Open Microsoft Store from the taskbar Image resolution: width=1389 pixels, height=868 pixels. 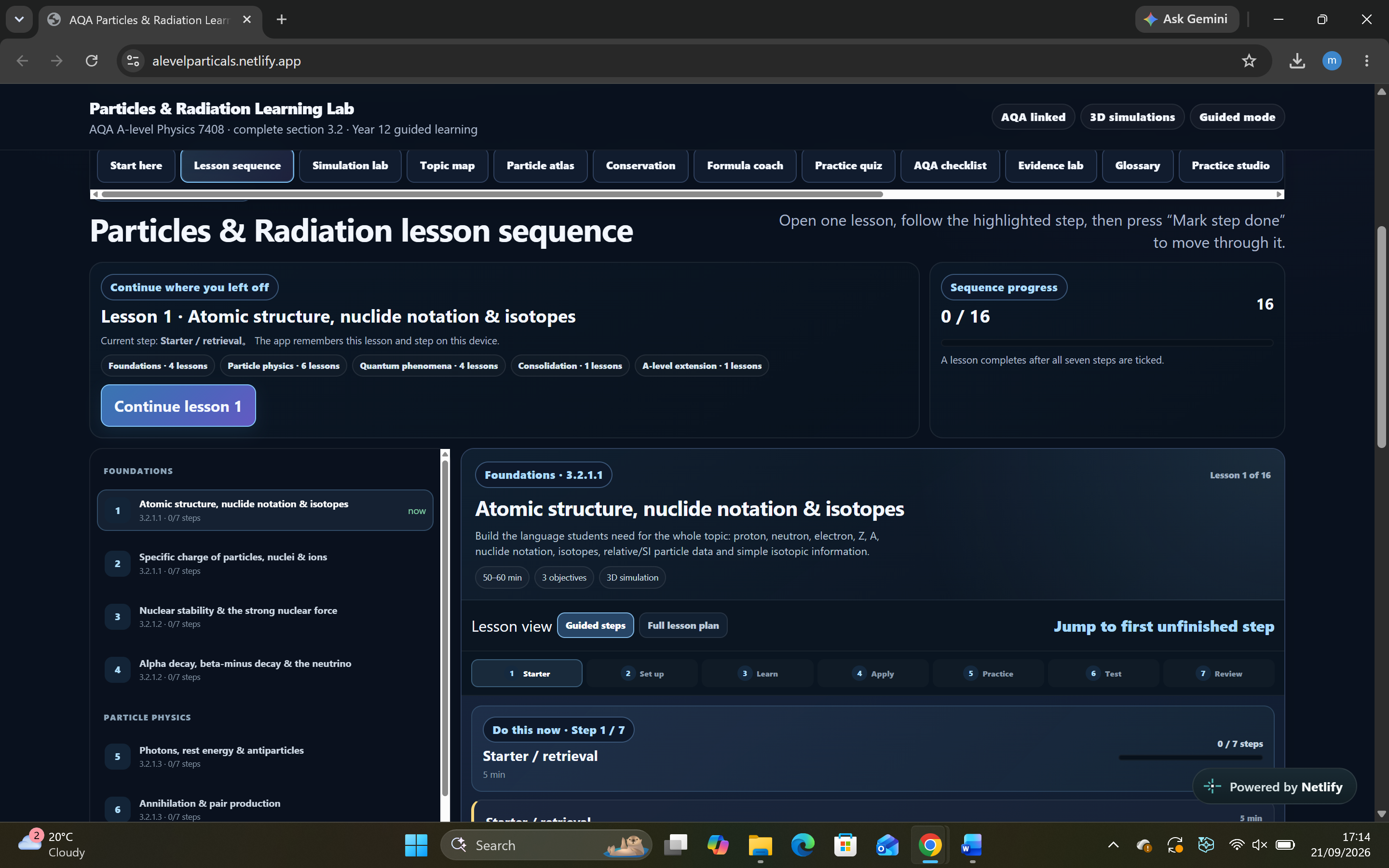click(x=845, y=845)
